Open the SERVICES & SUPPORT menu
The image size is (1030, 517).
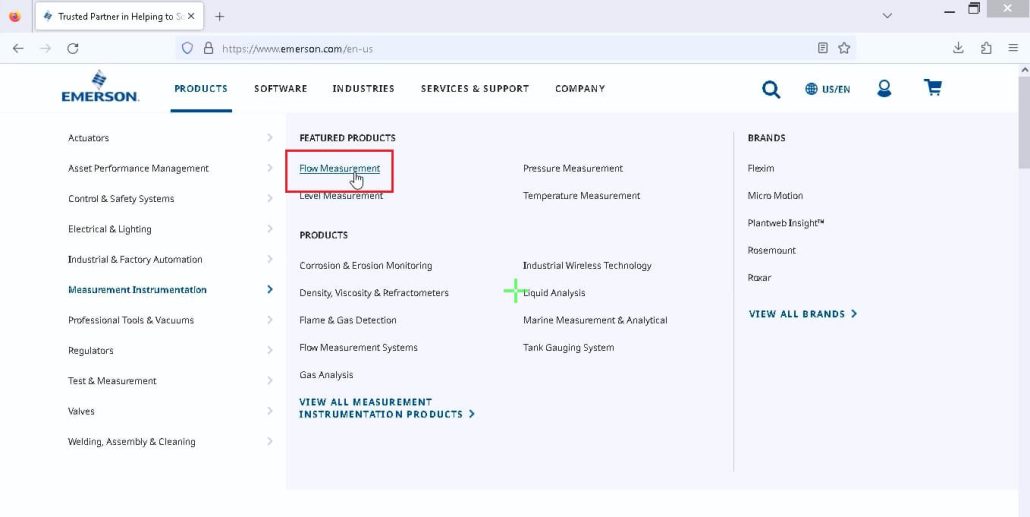tap(475, 88)
